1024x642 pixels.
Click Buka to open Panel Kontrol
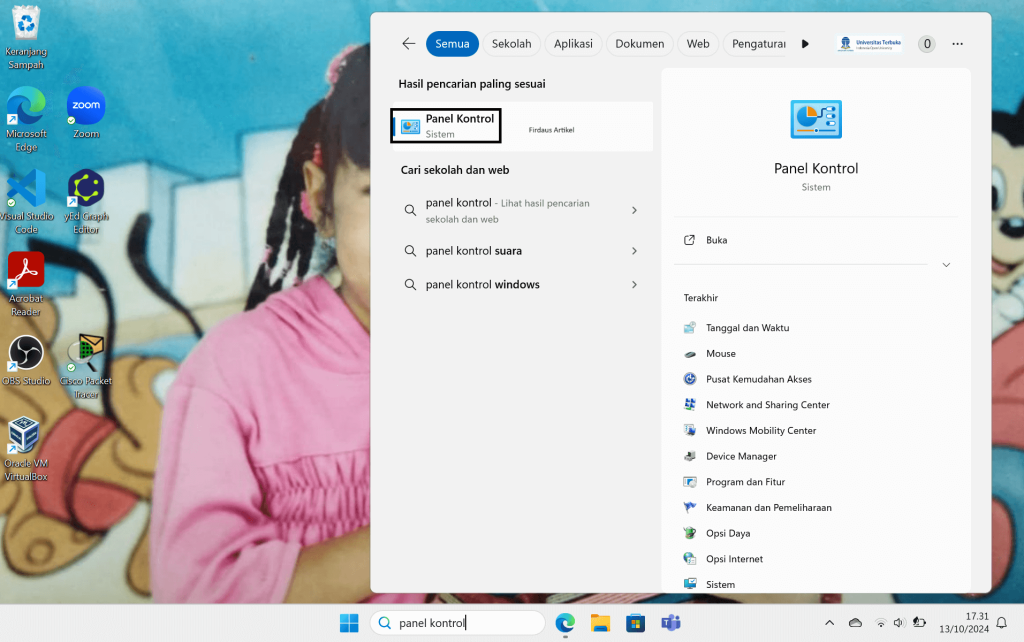point(716,240)
